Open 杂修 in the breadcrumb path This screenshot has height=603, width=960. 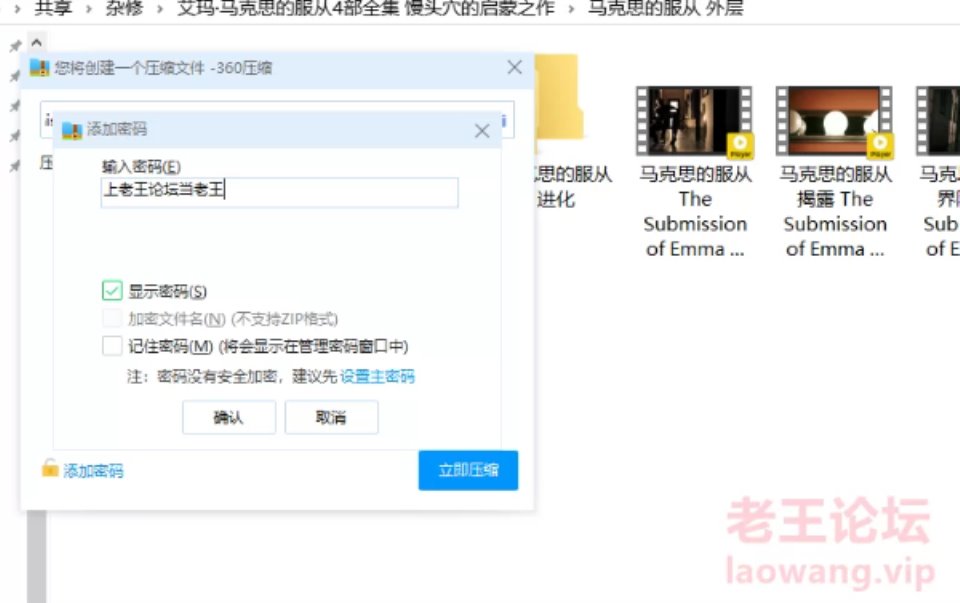click(124, 9)
